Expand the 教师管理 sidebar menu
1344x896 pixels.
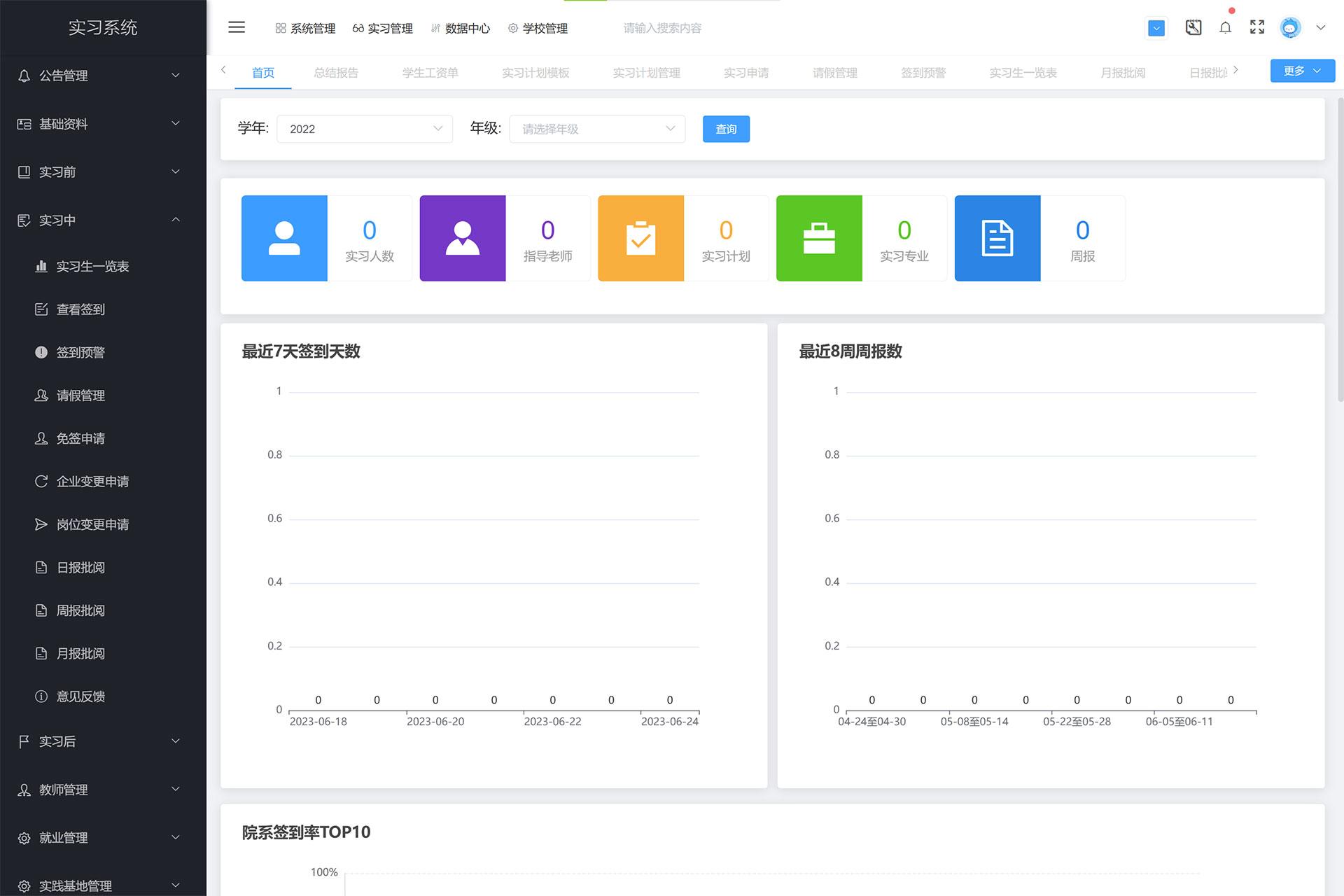tap(103, 790)
